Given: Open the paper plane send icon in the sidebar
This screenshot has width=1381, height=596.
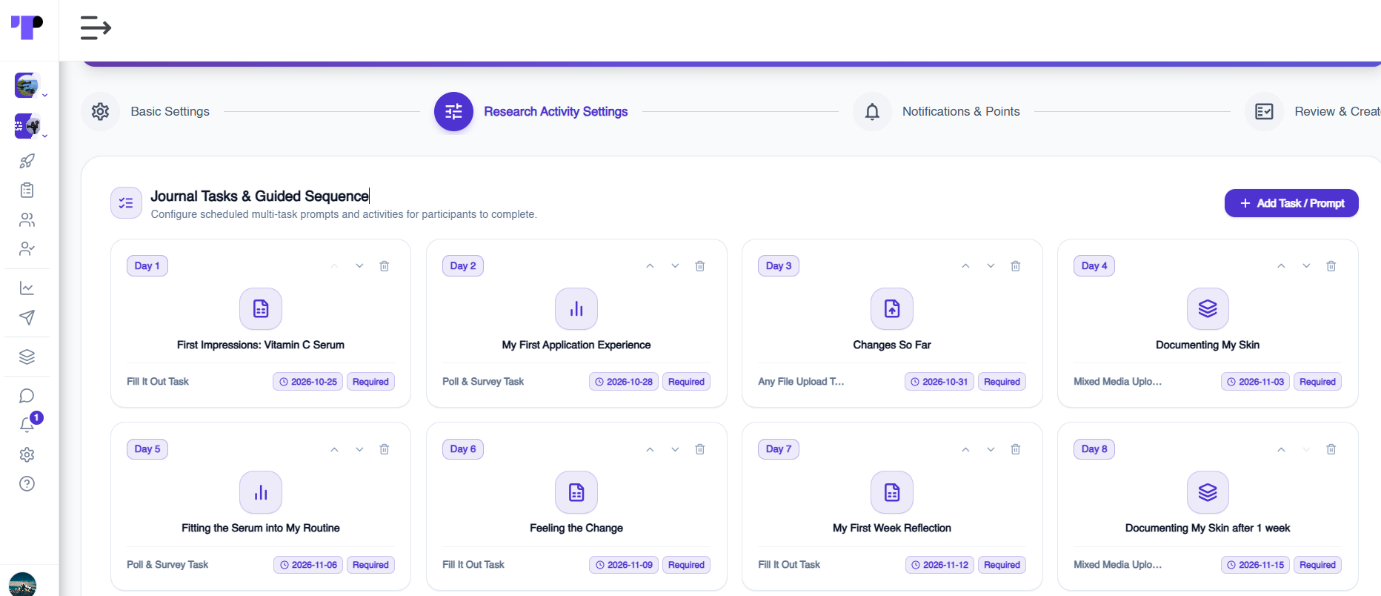Looking at the screenshot, I should (27, 317).
